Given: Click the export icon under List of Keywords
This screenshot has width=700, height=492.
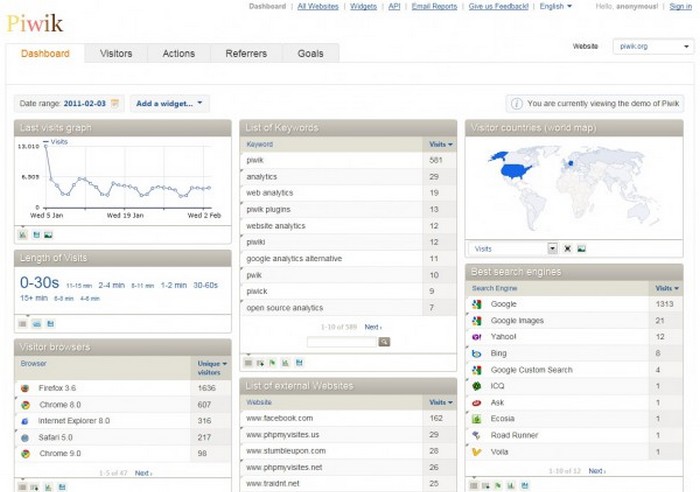Looking at the screenshot, I should click(x=299, y=363).
